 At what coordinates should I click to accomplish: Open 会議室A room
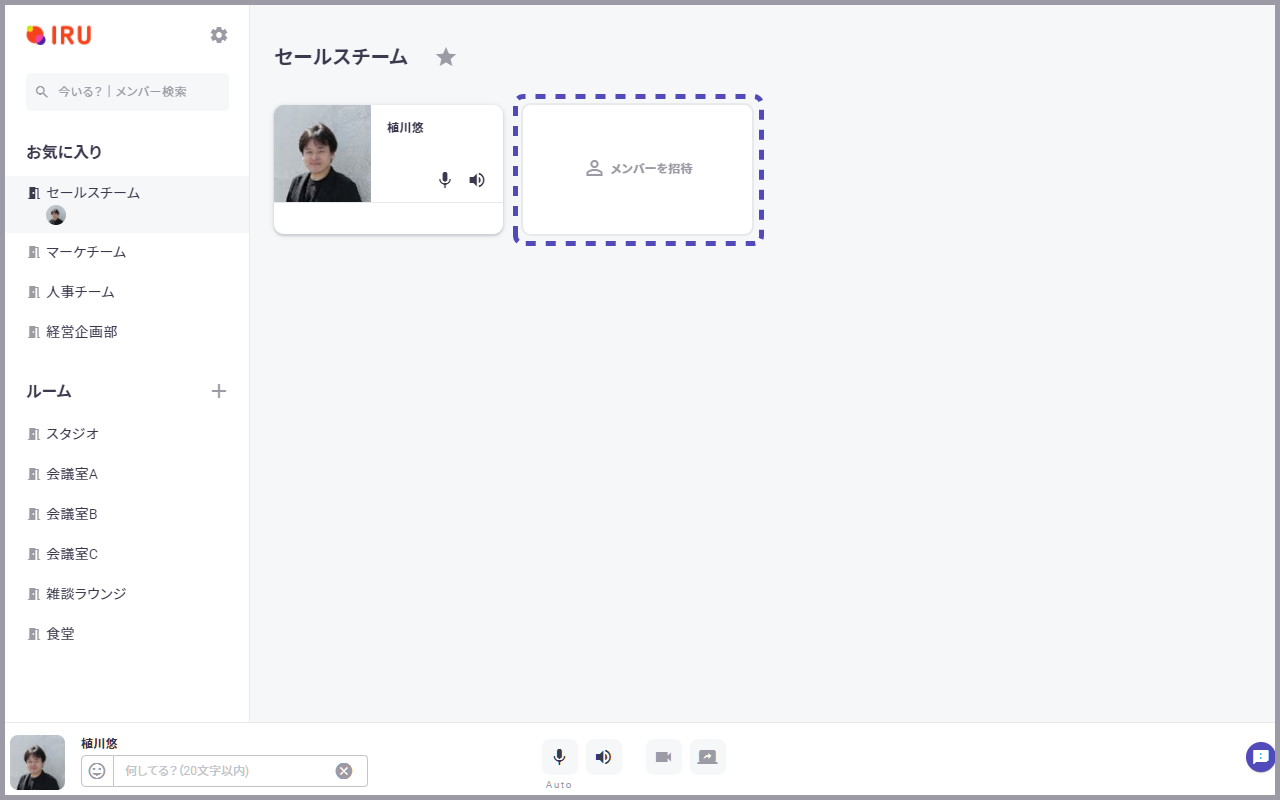(x=127, y=474)
